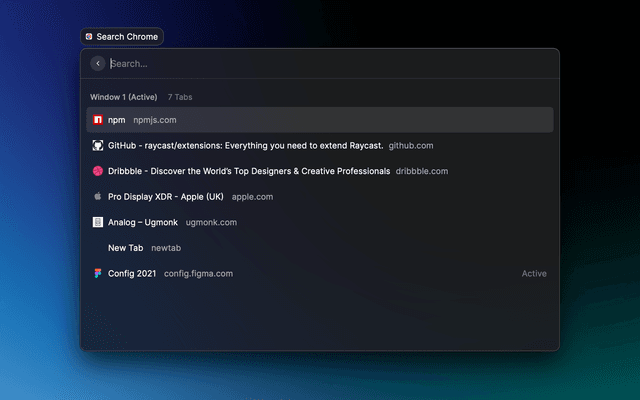Open the New Tab entry
This screenshot has width=640, height=400.
(x=126, y=248)
